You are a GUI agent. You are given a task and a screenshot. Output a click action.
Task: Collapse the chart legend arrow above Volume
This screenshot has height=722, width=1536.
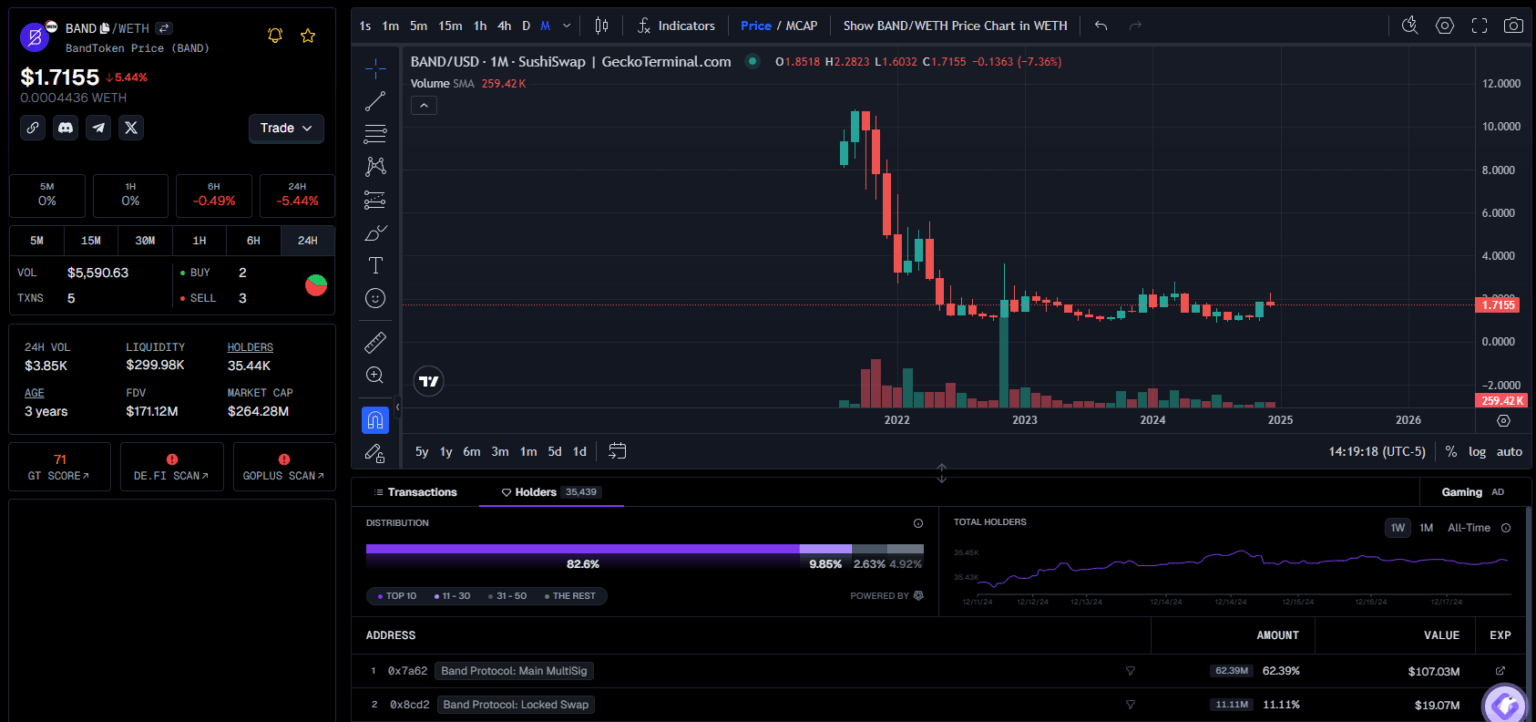(x=423, y=104)
